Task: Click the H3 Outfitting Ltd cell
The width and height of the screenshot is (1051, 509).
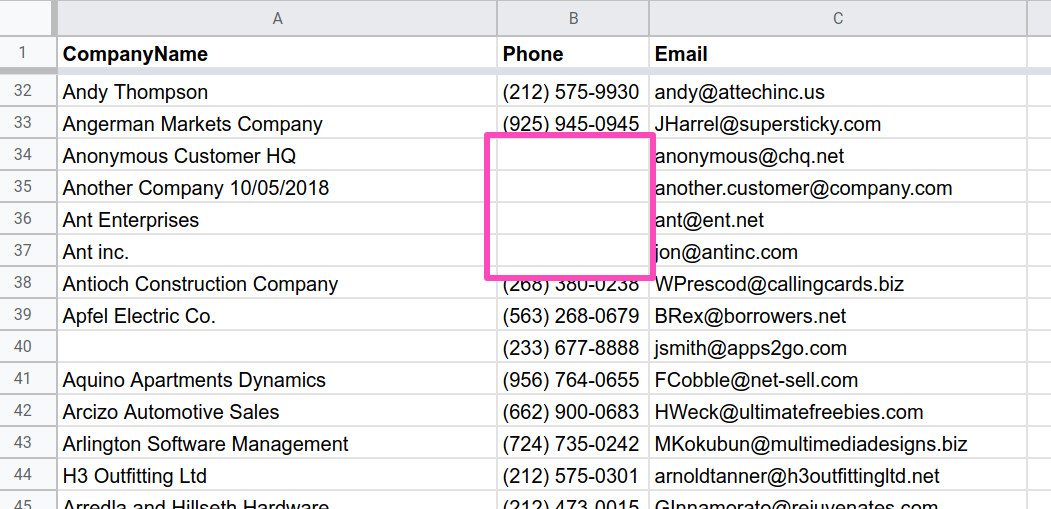Action: 277,476
